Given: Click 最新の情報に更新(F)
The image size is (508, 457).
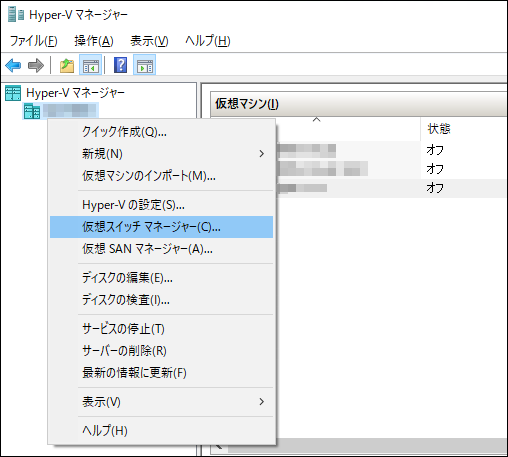Looking at the screenshot, I should coord(161,373).
